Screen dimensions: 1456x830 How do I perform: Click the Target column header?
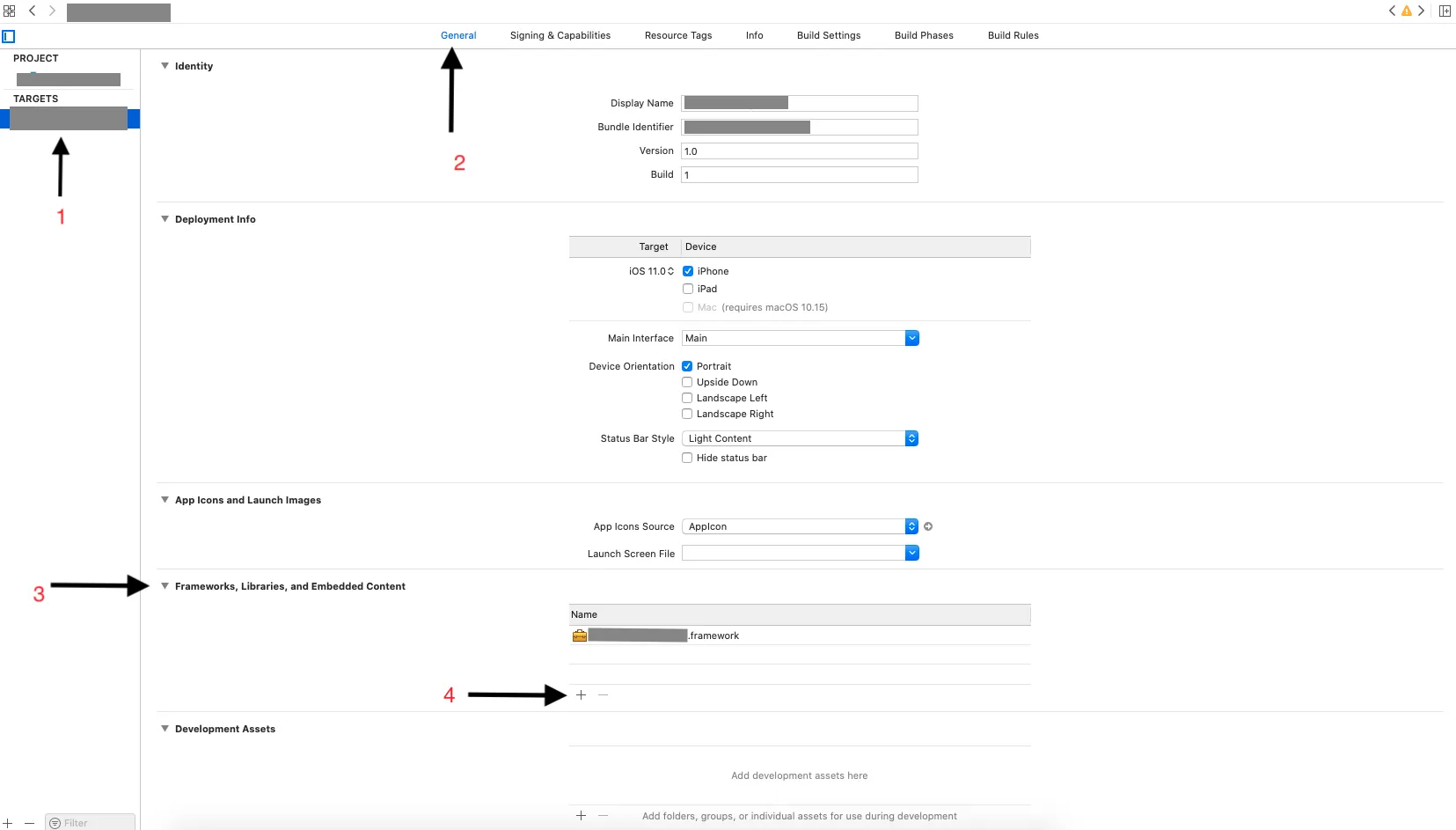click(626, 246)
